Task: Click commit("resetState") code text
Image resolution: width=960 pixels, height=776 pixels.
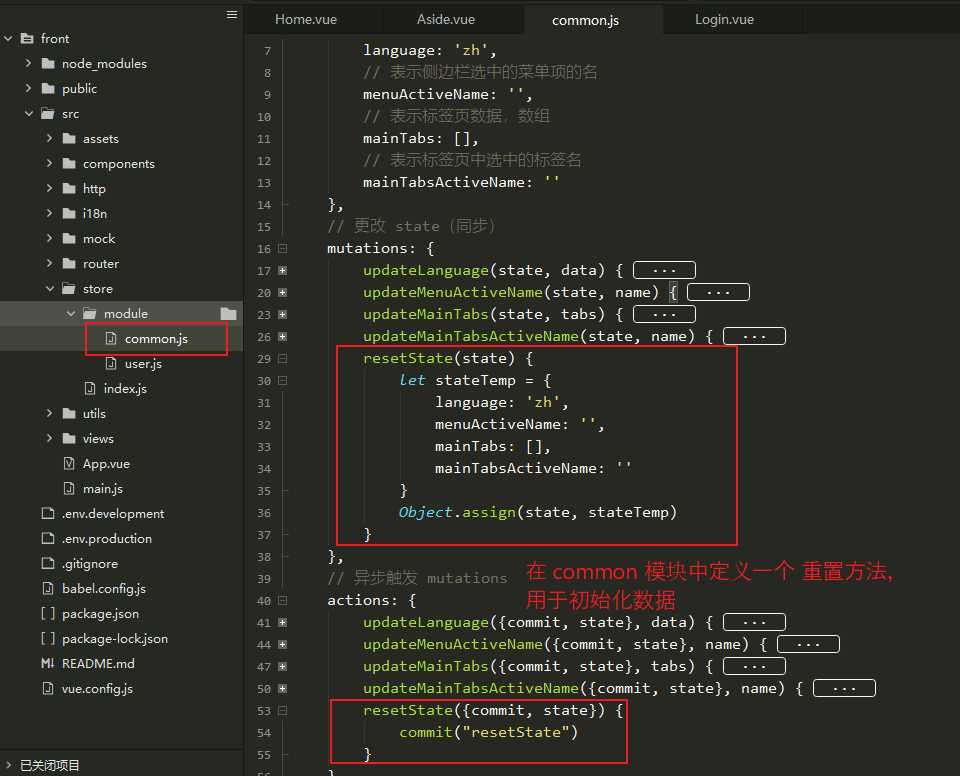Action: [x=489, y=733]
